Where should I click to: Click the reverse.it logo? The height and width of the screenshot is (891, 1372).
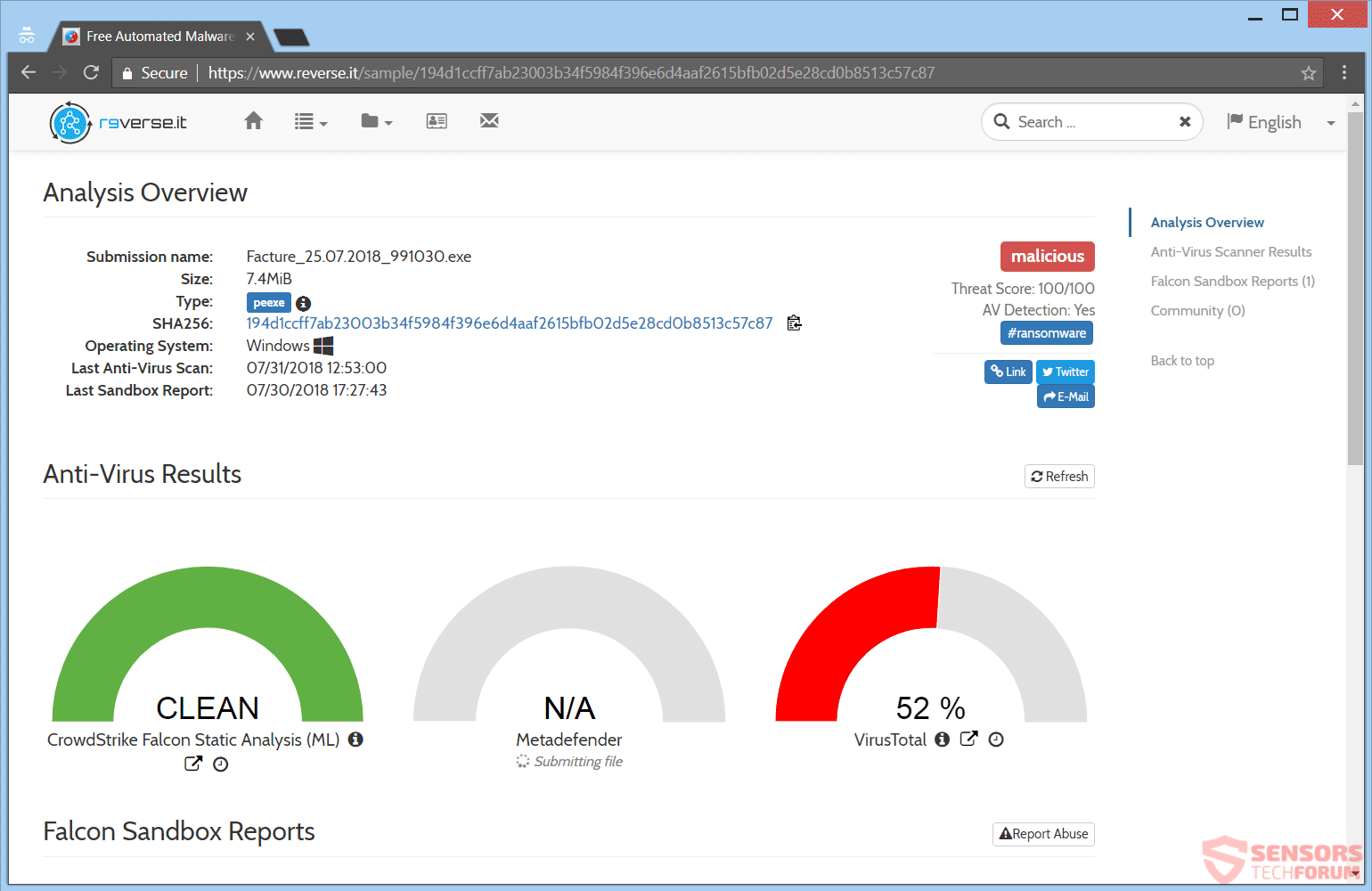point(118,122)
